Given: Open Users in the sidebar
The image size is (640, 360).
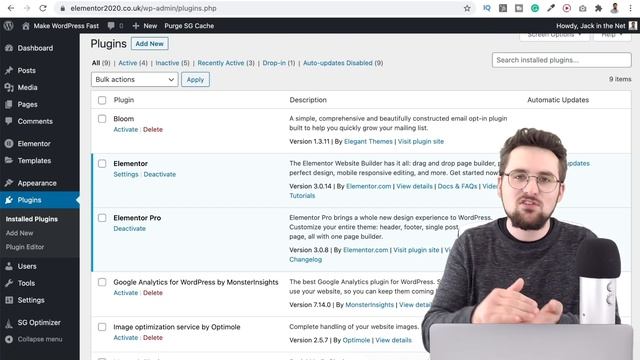Looking at the screenshot, I should (x=27, y=266).
